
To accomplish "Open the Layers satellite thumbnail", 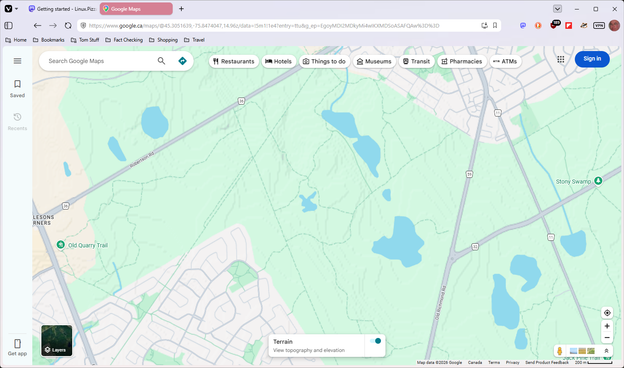I will click(x=57, y=341).
